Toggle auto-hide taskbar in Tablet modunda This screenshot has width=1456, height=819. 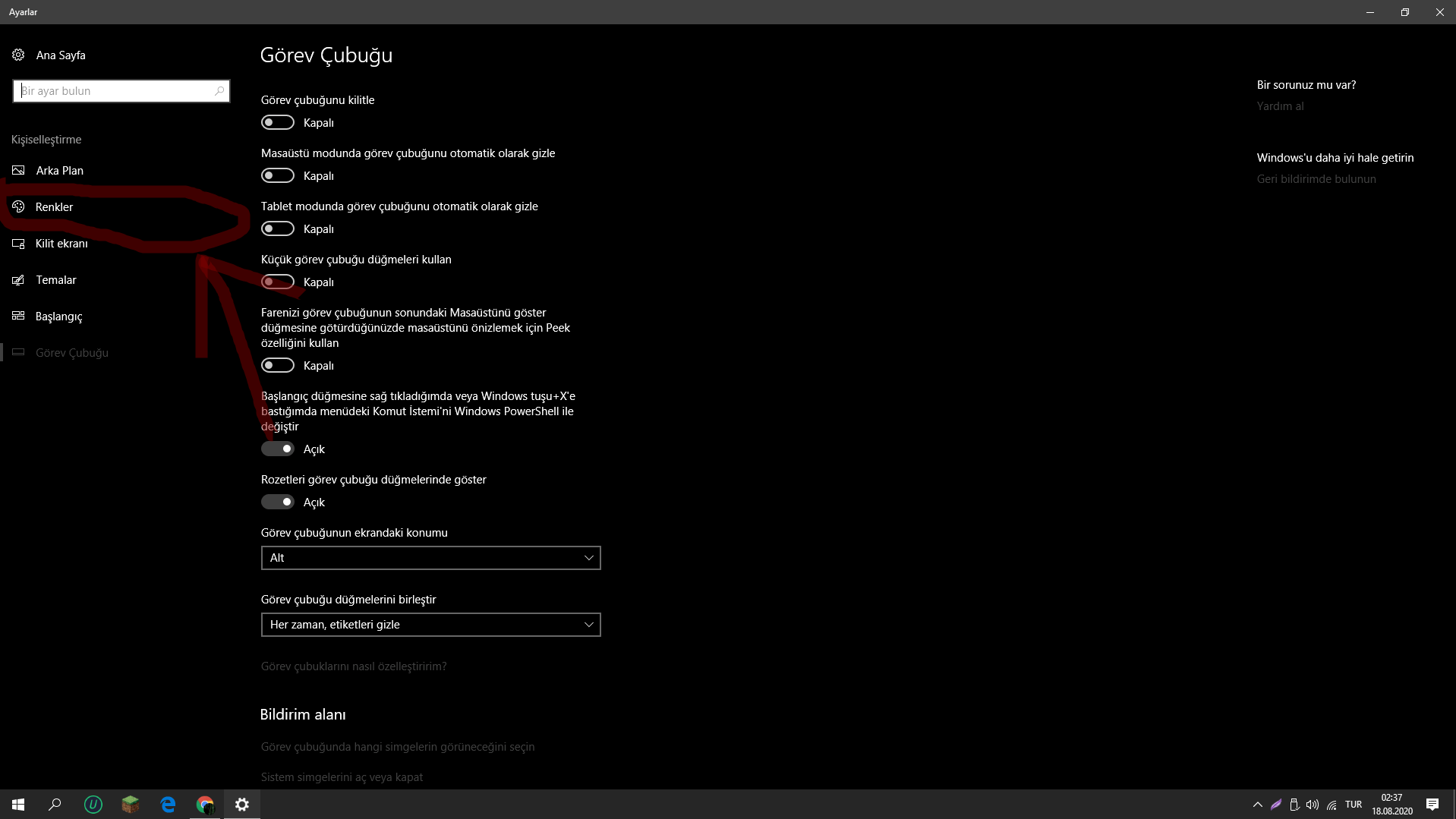[278, 228]
